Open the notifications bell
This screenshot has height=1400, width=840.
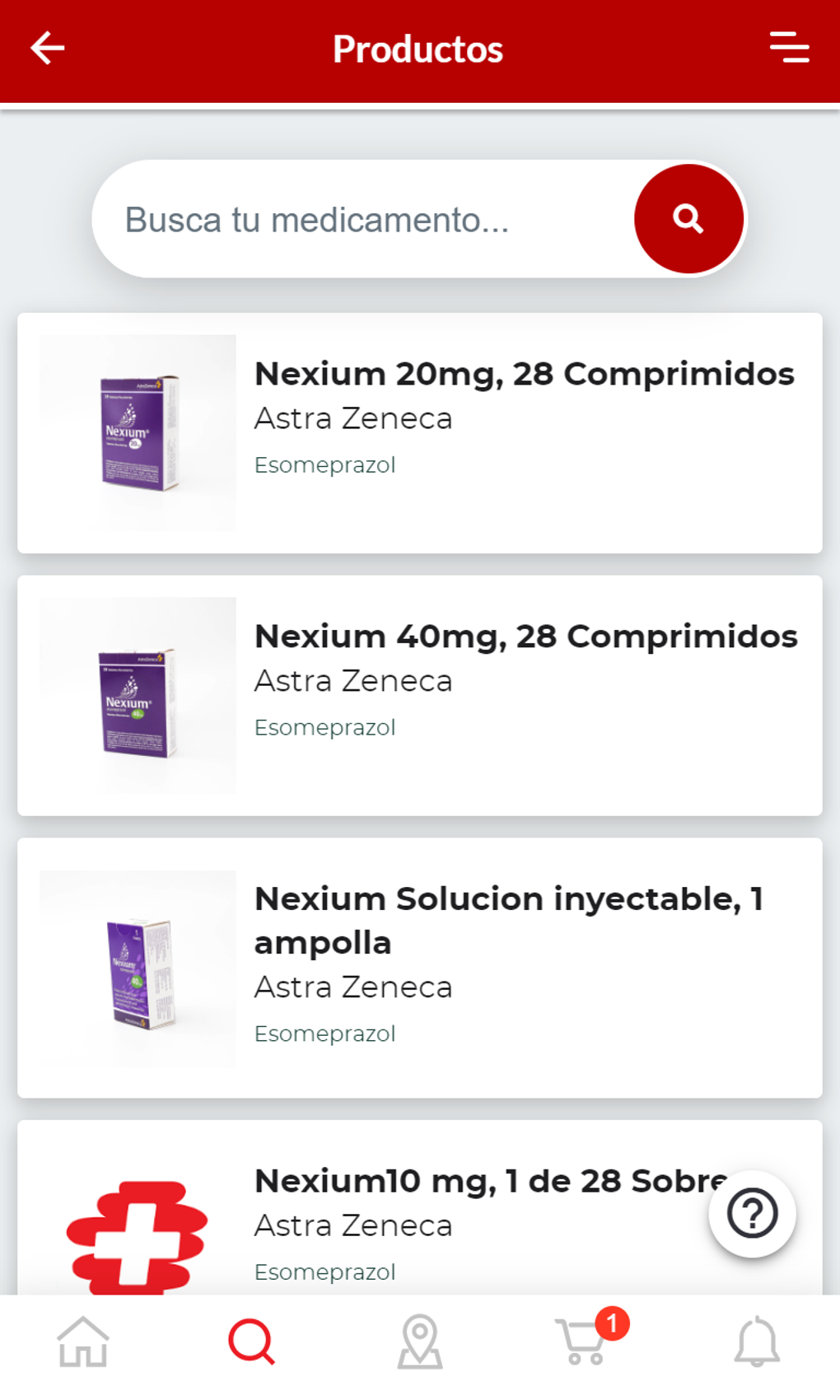(x=756, y=1342)
